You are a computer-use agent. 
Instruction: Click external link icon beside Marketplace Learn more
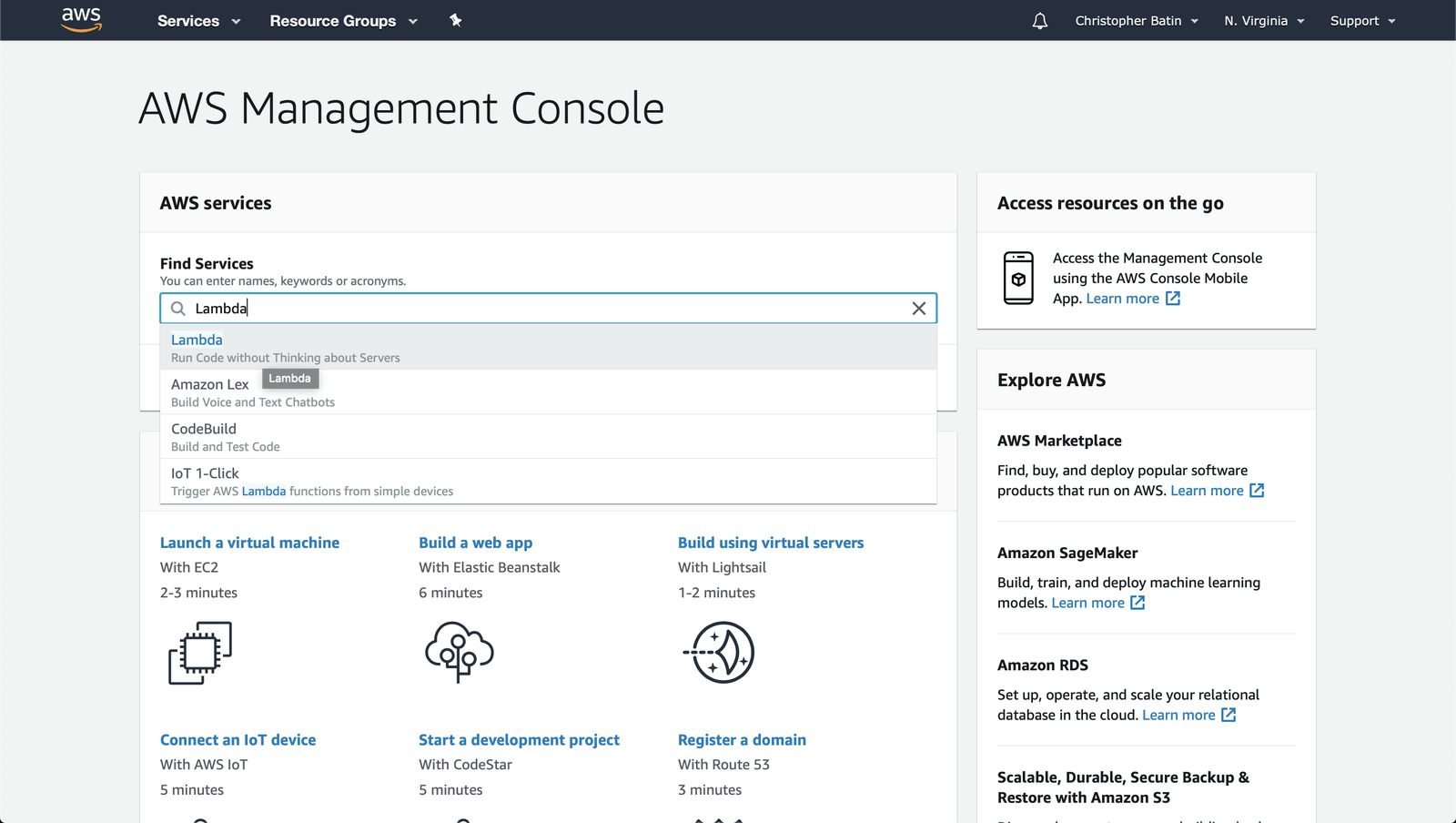pyautogui.click(x=1257, y=491)
